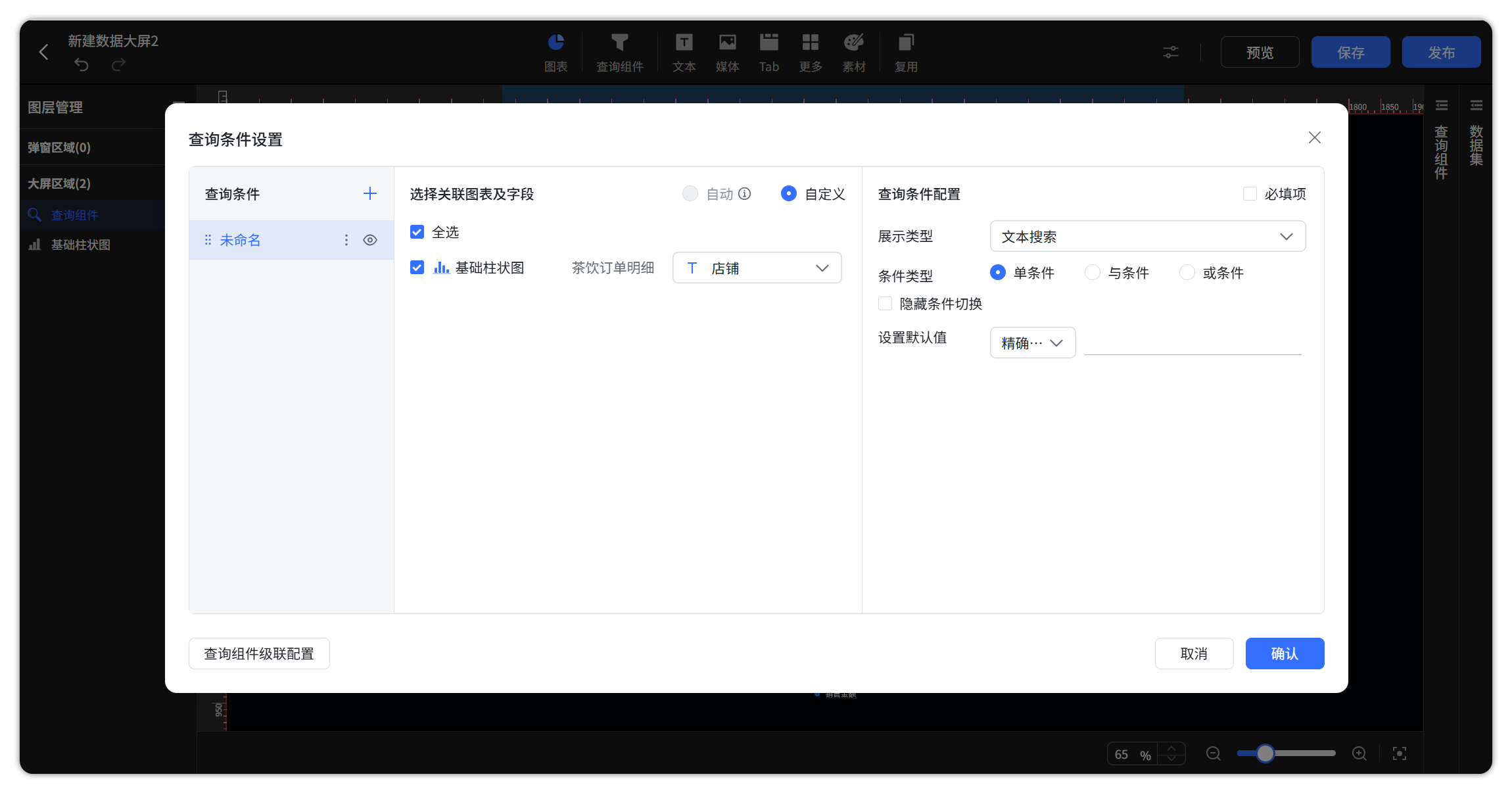Click the 预览 preview button
Viewport: 1512px width, 787px height.
[x=1260, y=52]
